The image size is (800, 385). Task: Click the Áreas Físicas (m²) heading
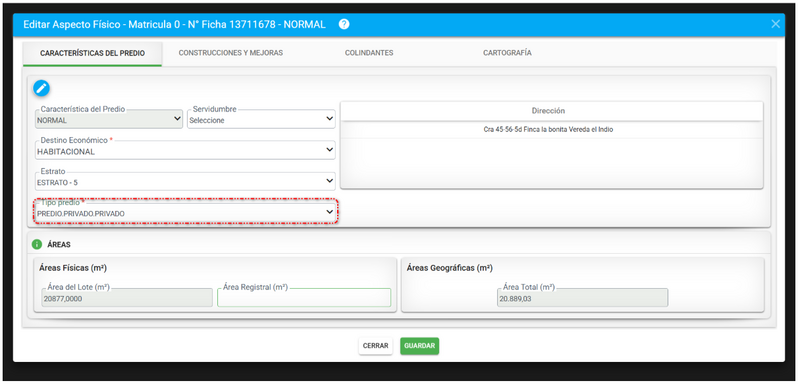coord(73,268)
